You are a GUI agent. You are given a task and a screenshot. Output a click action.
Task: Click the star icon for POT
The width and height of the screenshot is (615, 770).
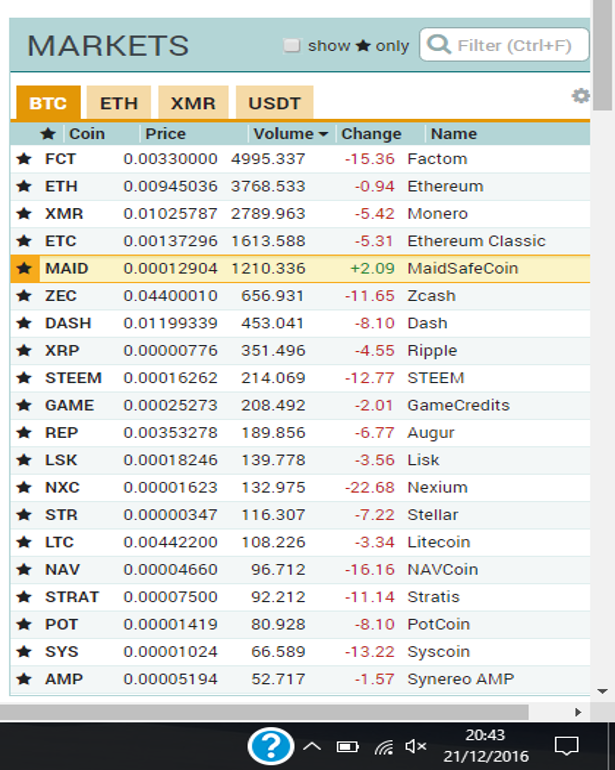coord(24,624)
